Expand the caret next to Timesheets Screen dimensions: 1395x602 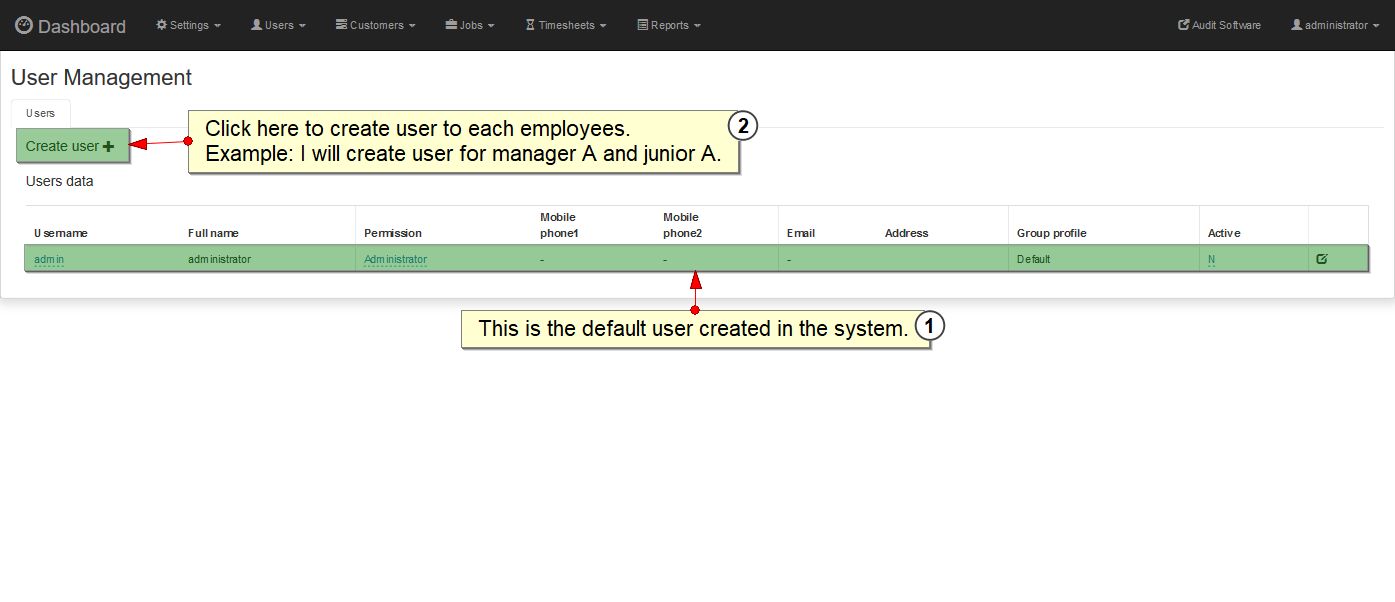click(x=603, y=26)
